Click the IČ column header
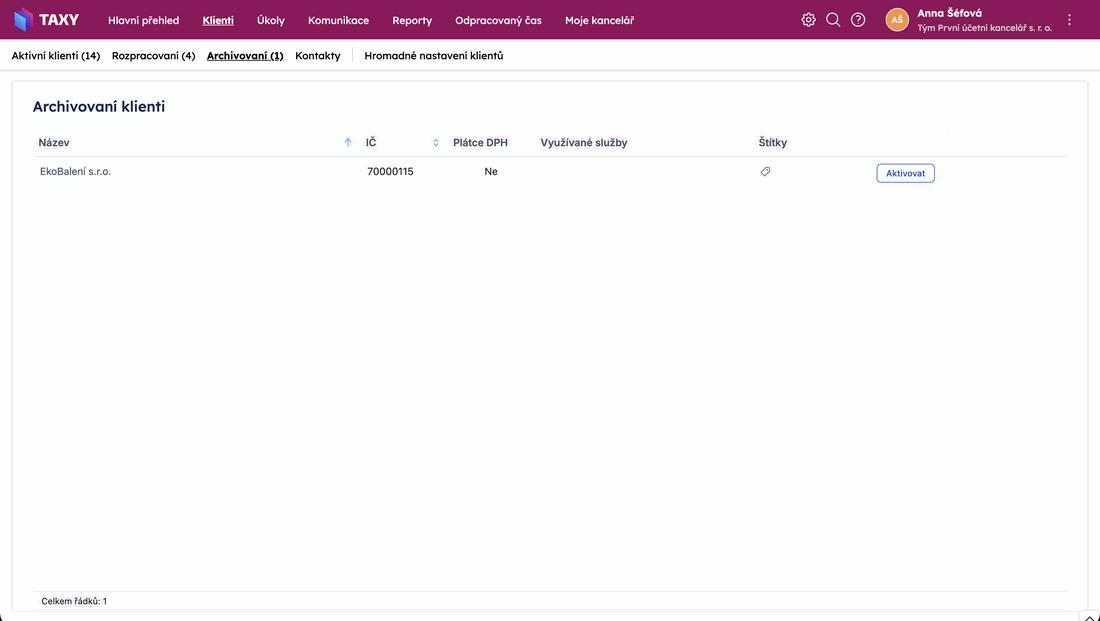Image resolution: width=1100 pixels, height=621 pixels. point(371,142)
